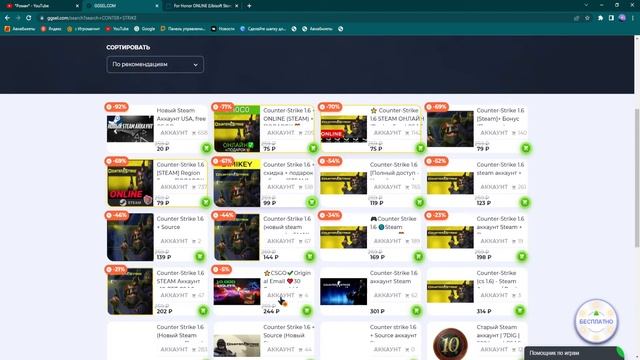Open the browser extensions puzzle icon
Screen dimensions: 640x360
coord(600,18)
